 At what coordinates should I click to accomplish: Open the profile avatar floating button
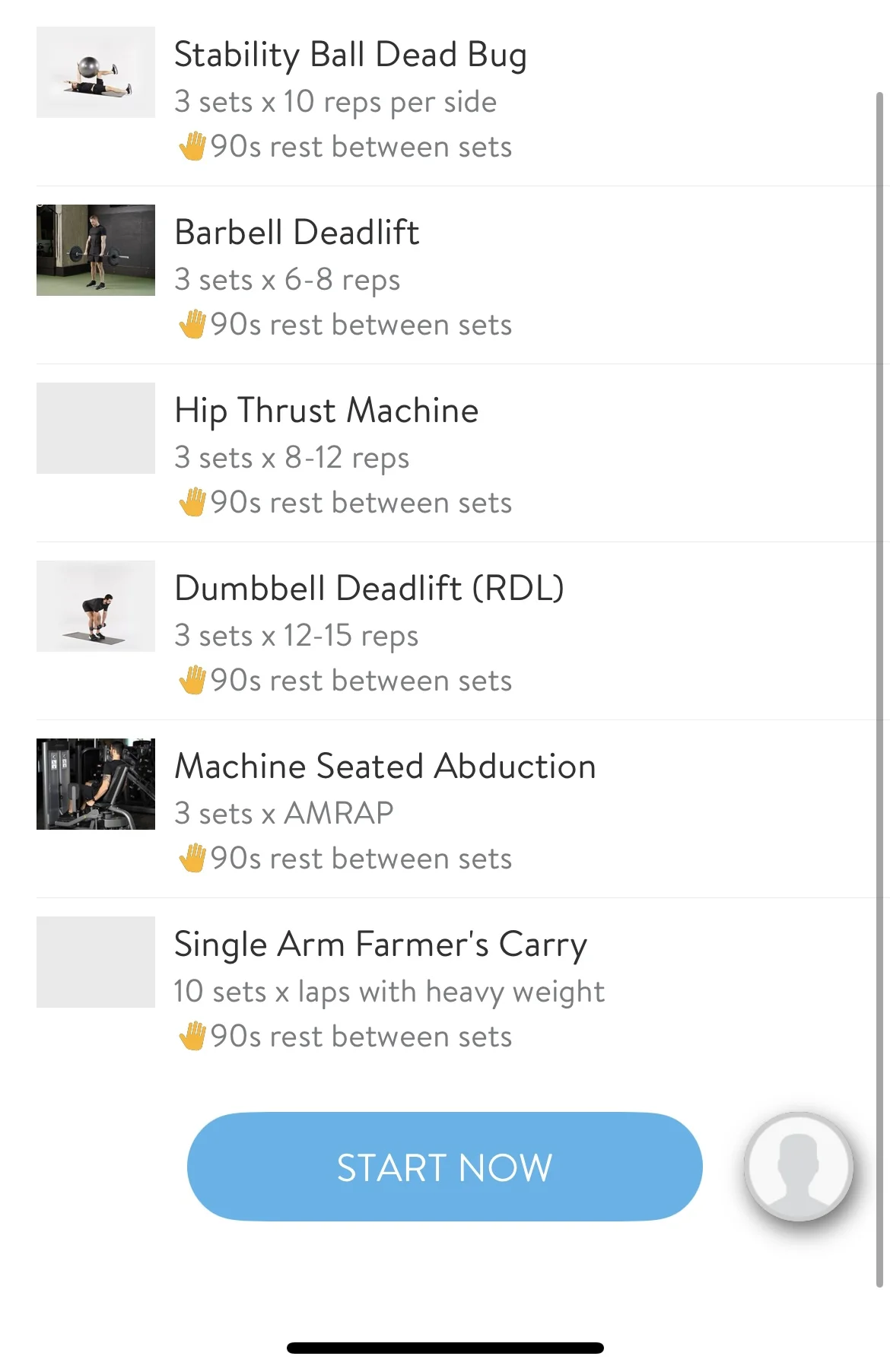(x=798, y=1167)
